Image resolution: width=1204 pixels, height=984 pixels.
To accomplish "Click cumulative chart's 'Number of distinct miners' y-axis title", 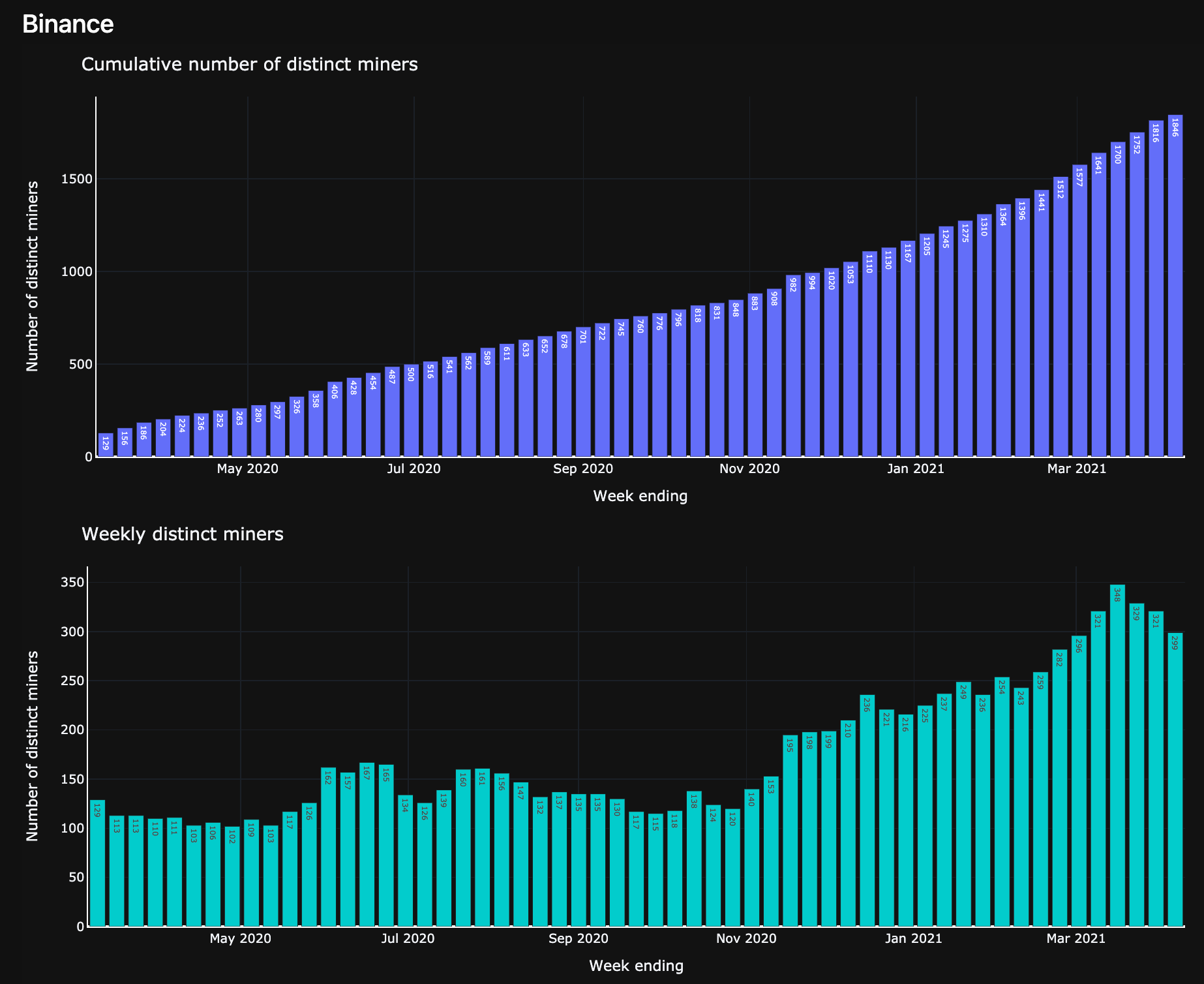I will [x=33, y=277].
